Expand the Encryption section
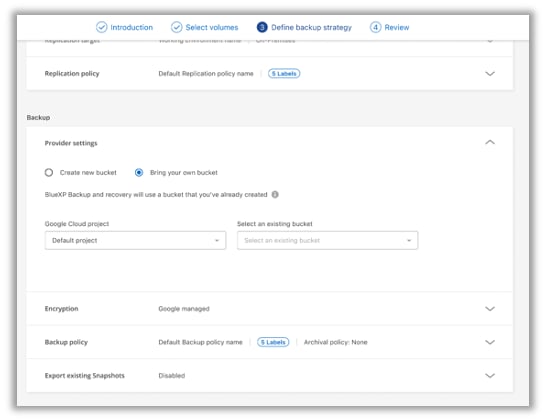This screenshot has height=420, width=546. click(x=490, y=309)
